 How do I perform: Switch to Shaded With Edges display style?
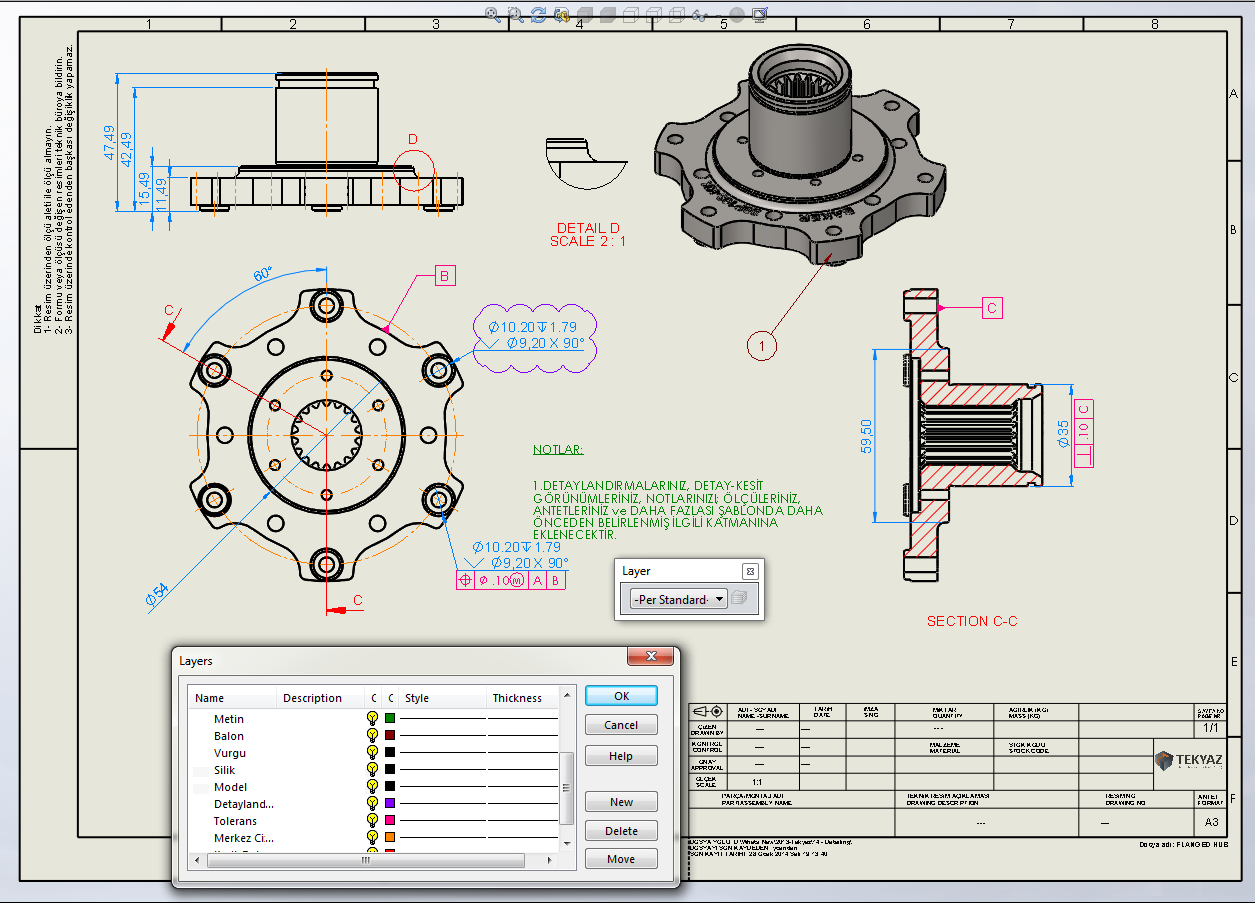585,14
